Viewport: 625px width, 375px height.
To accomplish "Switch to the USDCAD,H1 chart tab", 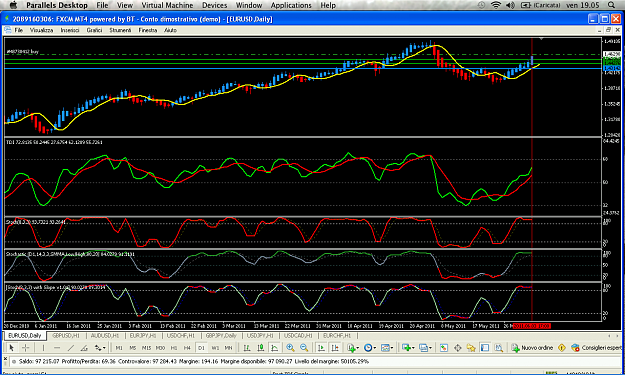I will 298,336.
